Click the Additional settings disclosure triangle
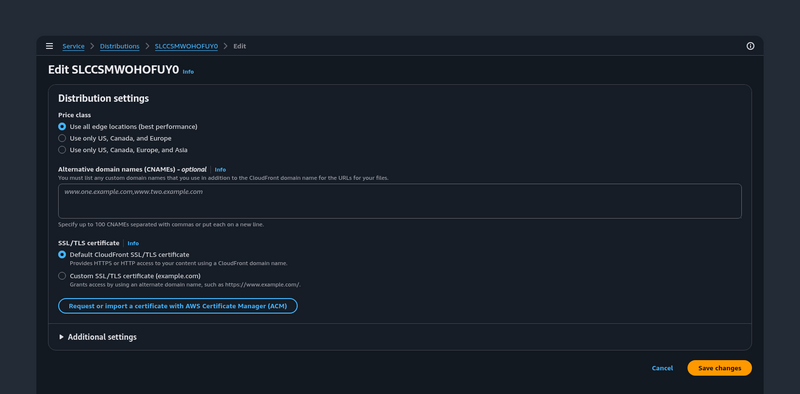Viewport: 800px width, 394px height. click(x=61, y=337)
